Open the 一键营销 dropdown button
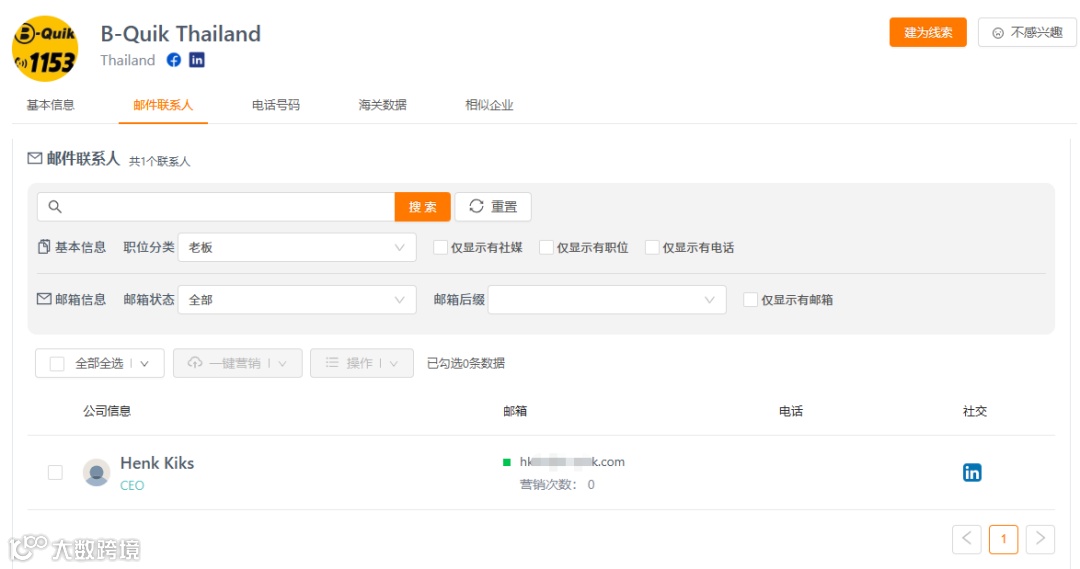1080x569 pixels. [x=238, y=363]
